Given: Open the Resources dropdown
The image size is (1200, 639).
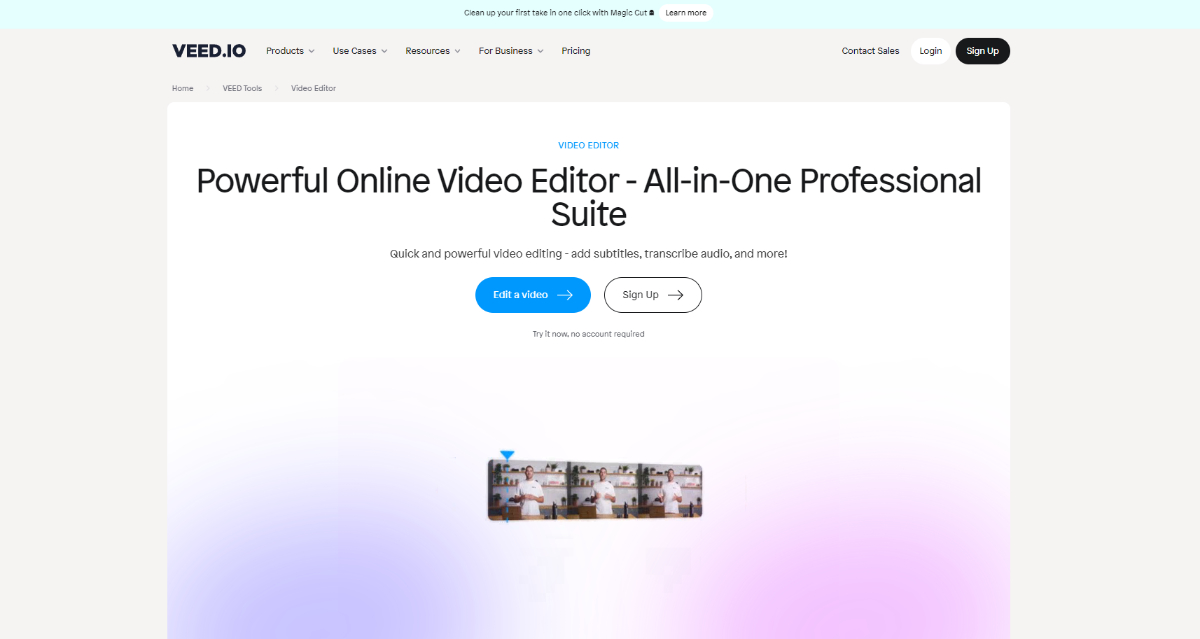Looking at the screenshot, I should click(x=433, y=51).
